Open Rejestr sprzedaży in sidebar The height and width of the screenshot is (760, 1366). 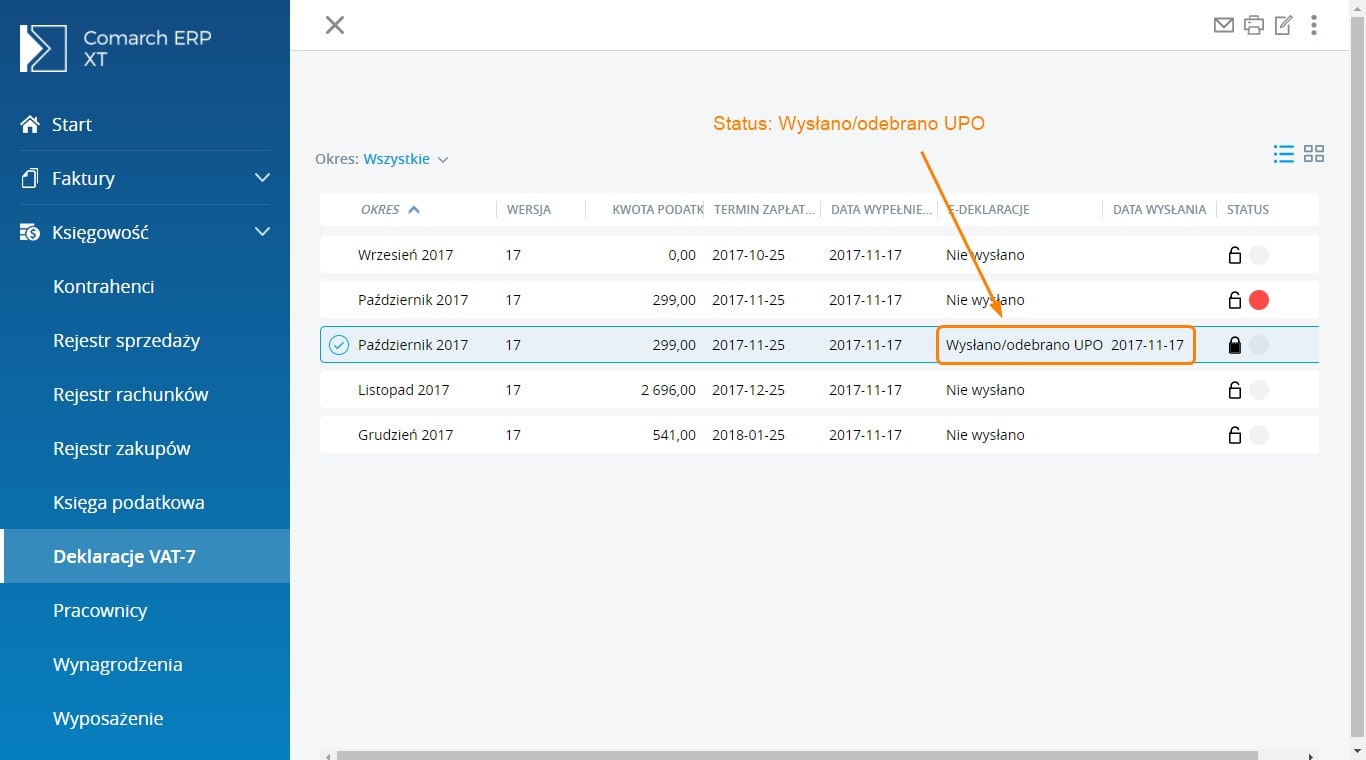click(x=126, y=340)
